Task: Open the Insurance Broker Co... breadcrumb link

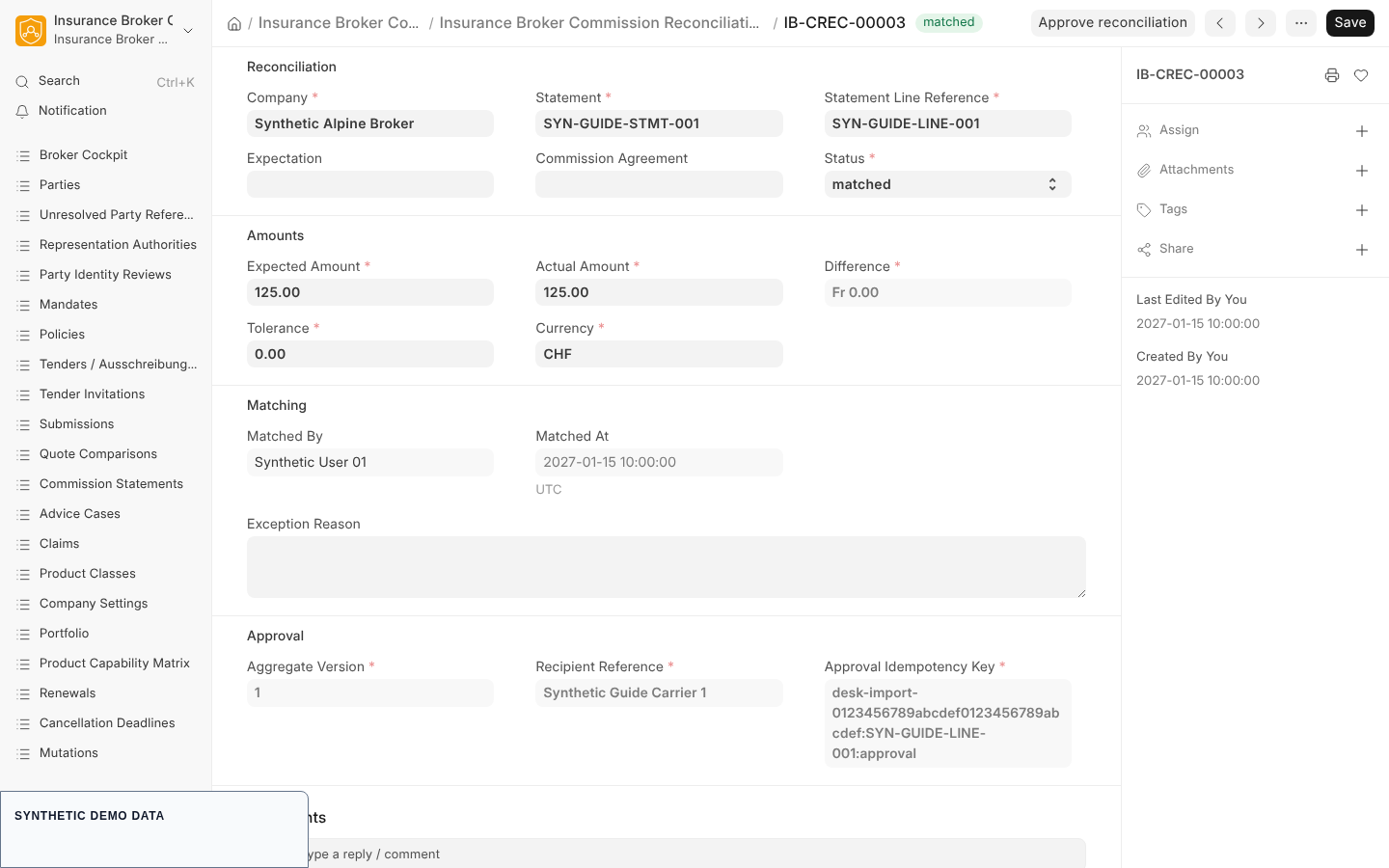Action: coord(339,23)
